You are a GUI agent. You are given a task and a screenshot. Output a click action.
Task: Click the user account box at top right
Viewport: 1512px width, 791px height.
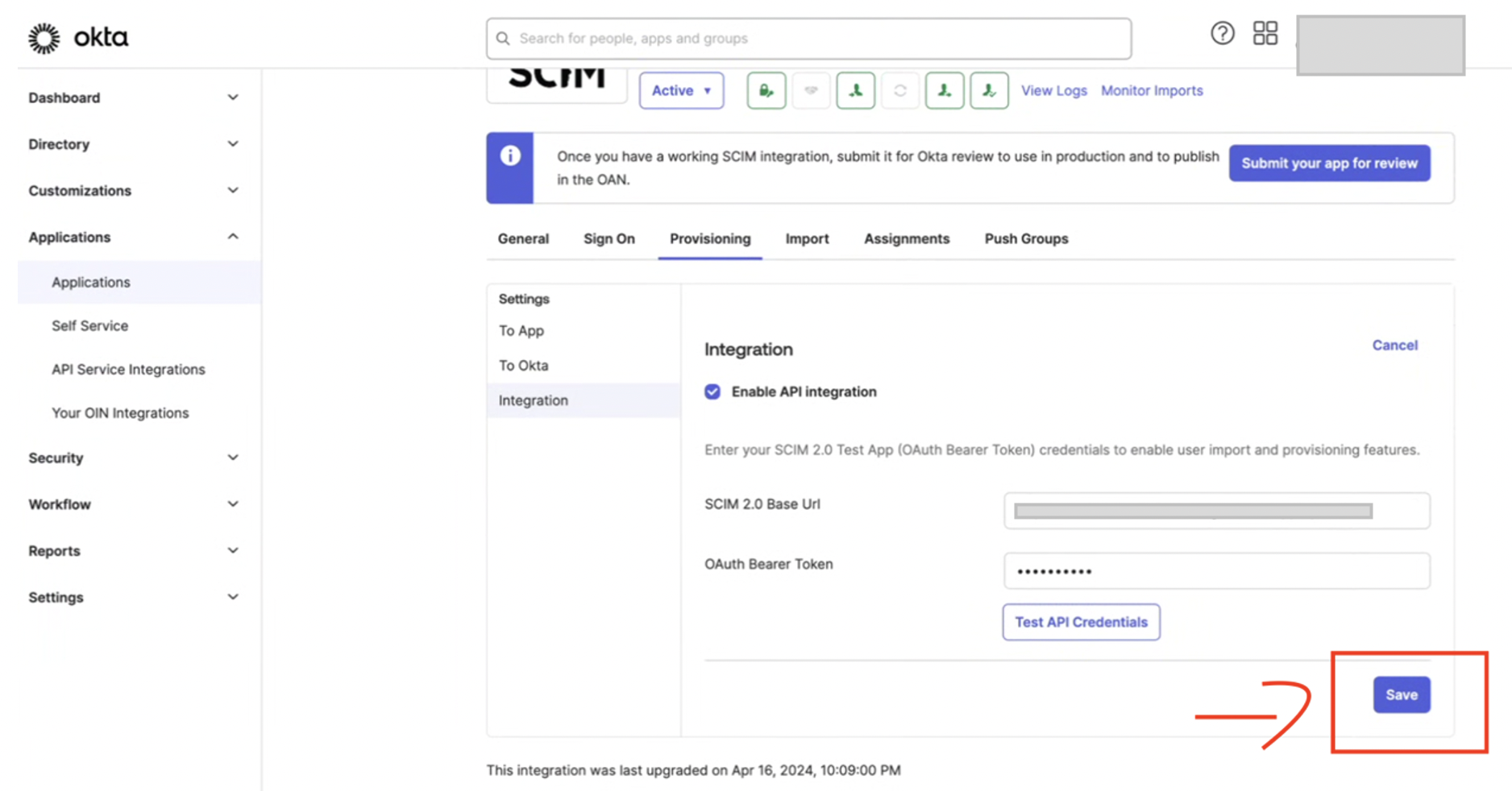pyautogui.click(x=1380, y=45)
